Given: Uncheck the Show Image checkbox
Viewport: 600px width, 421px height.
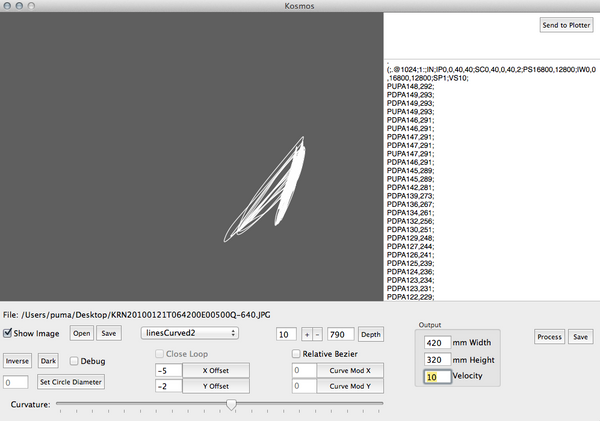Looking at the screenshot, I should (7, 333).
